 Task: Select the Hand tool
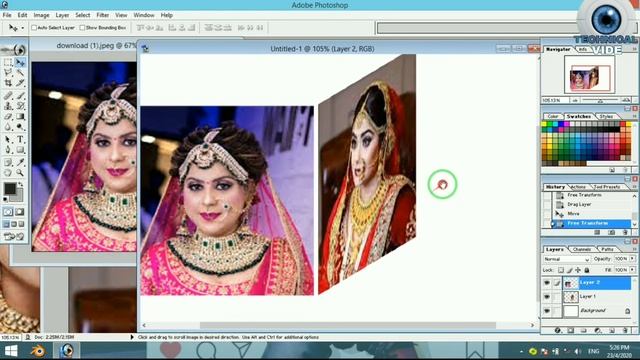coord(8,173)
